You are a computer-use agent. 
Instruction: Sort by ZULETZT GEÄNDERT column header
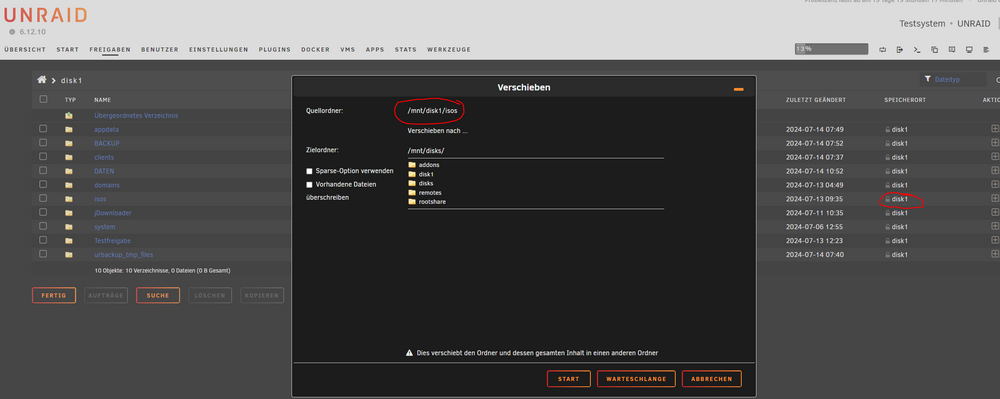pos(816,100)
